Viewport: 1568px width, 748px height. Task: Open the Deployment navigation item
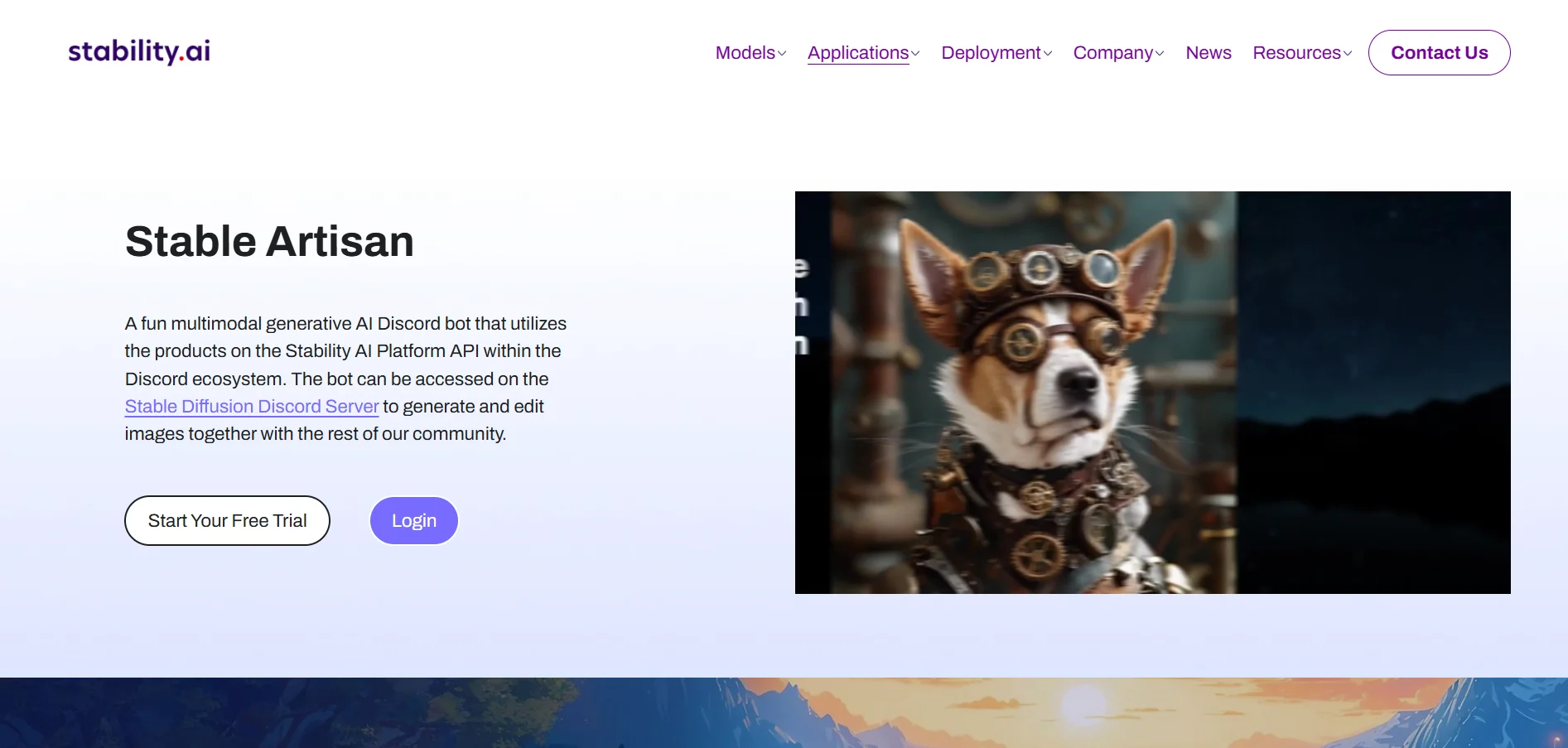pos(991,53)
